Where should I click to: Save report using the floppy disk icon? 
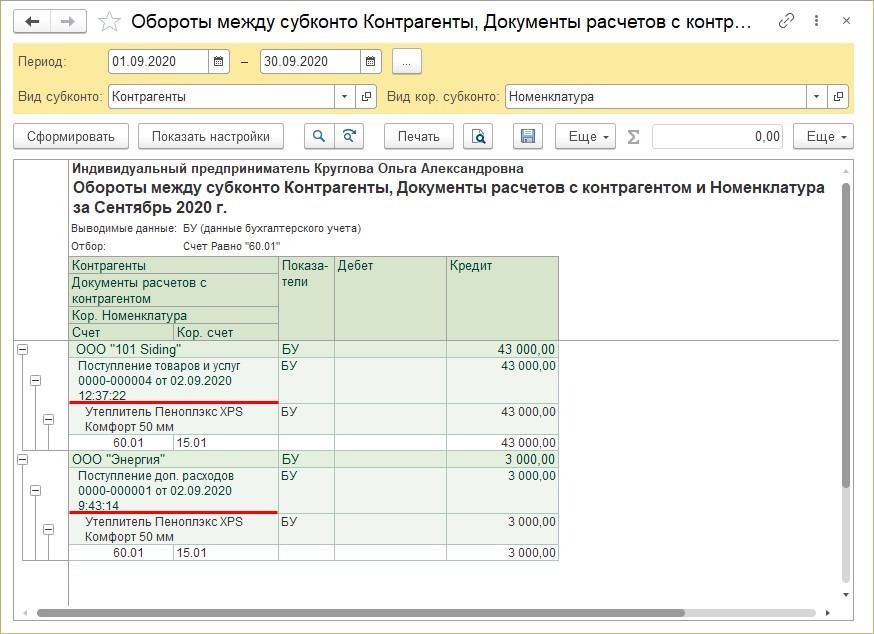coord(529,136)
